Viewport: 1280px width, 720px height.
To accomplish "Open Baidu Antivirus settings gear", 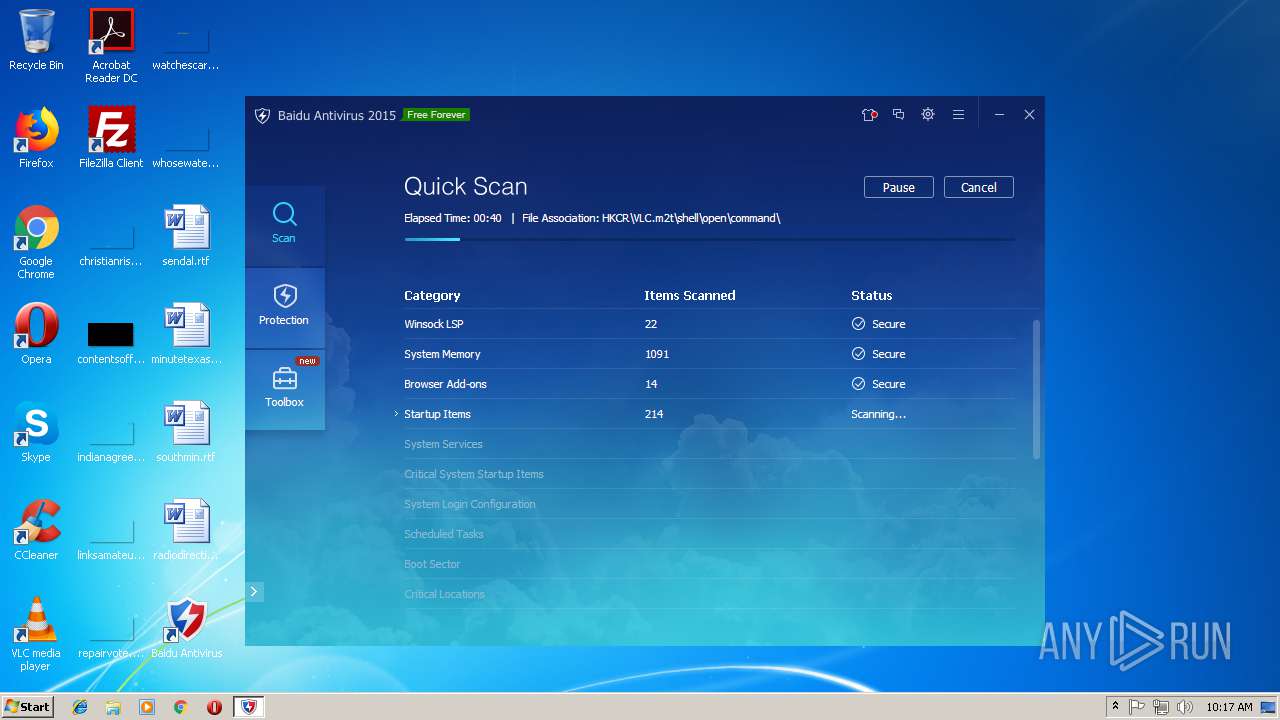I will [928, 115].
